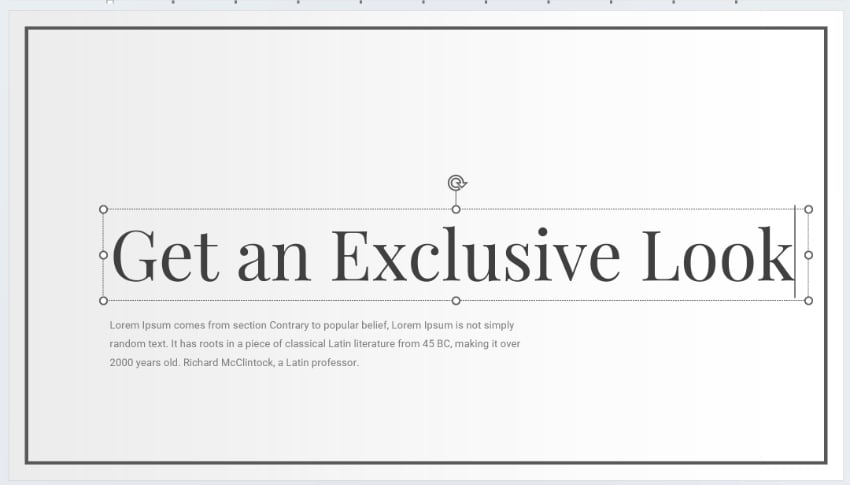Click the top-center resize handle of title box

(x=456, y=209)
